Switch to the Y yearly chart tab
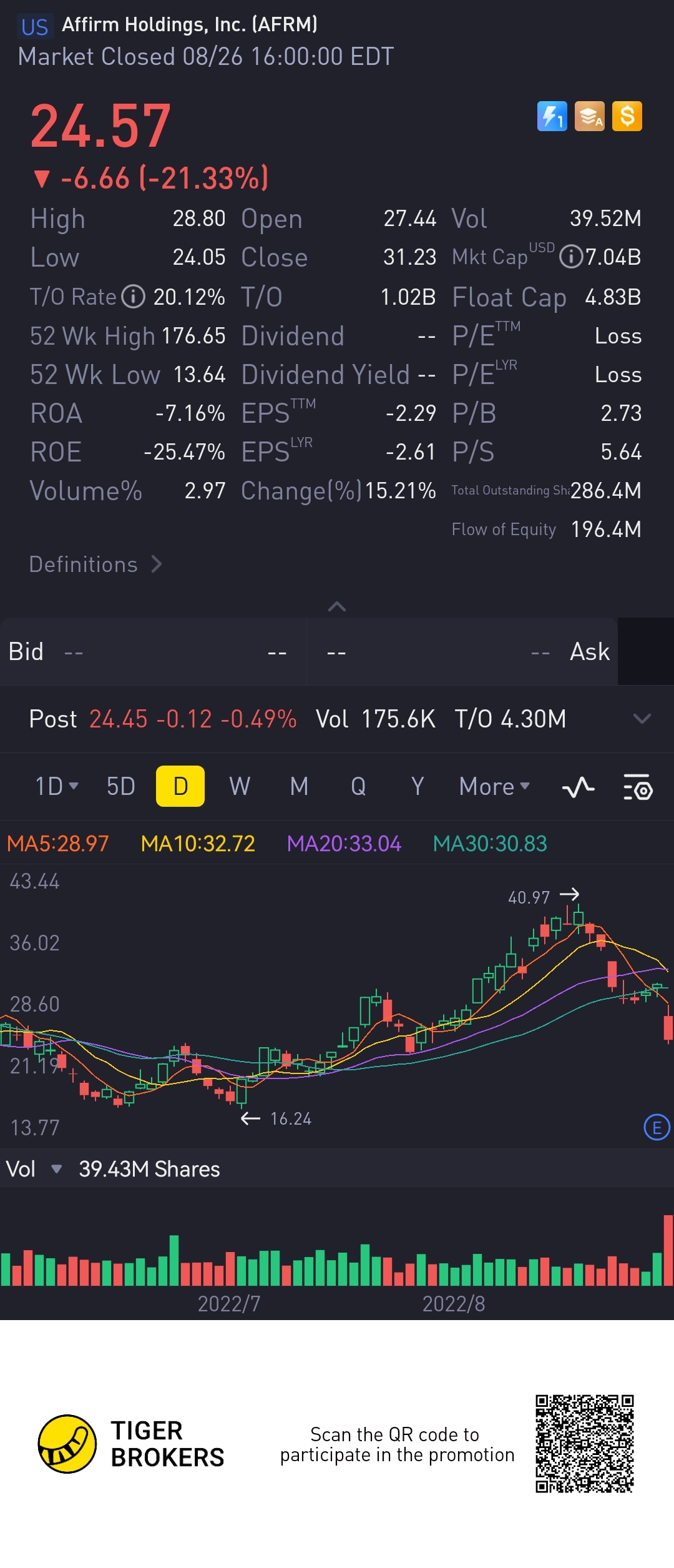The width and height of the screenshot is (674, 1568). click(x=418, y=786)
